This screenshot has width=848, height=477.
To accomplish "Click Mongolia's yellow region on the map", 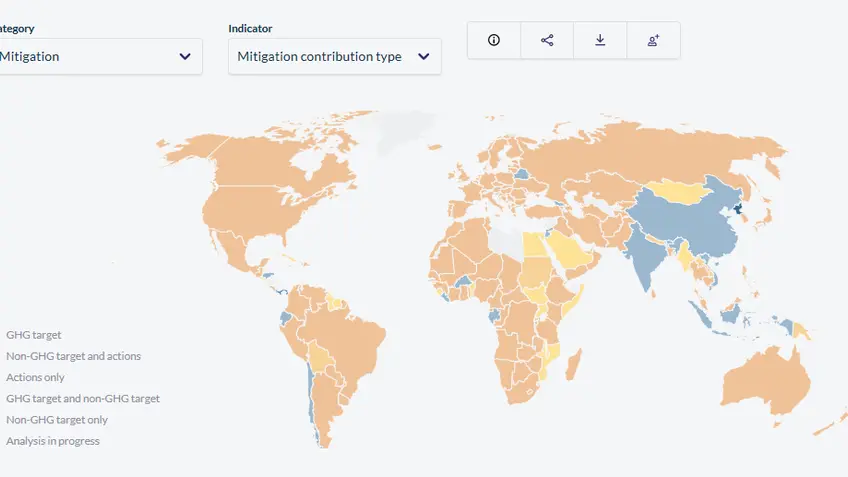I will 679,191.
